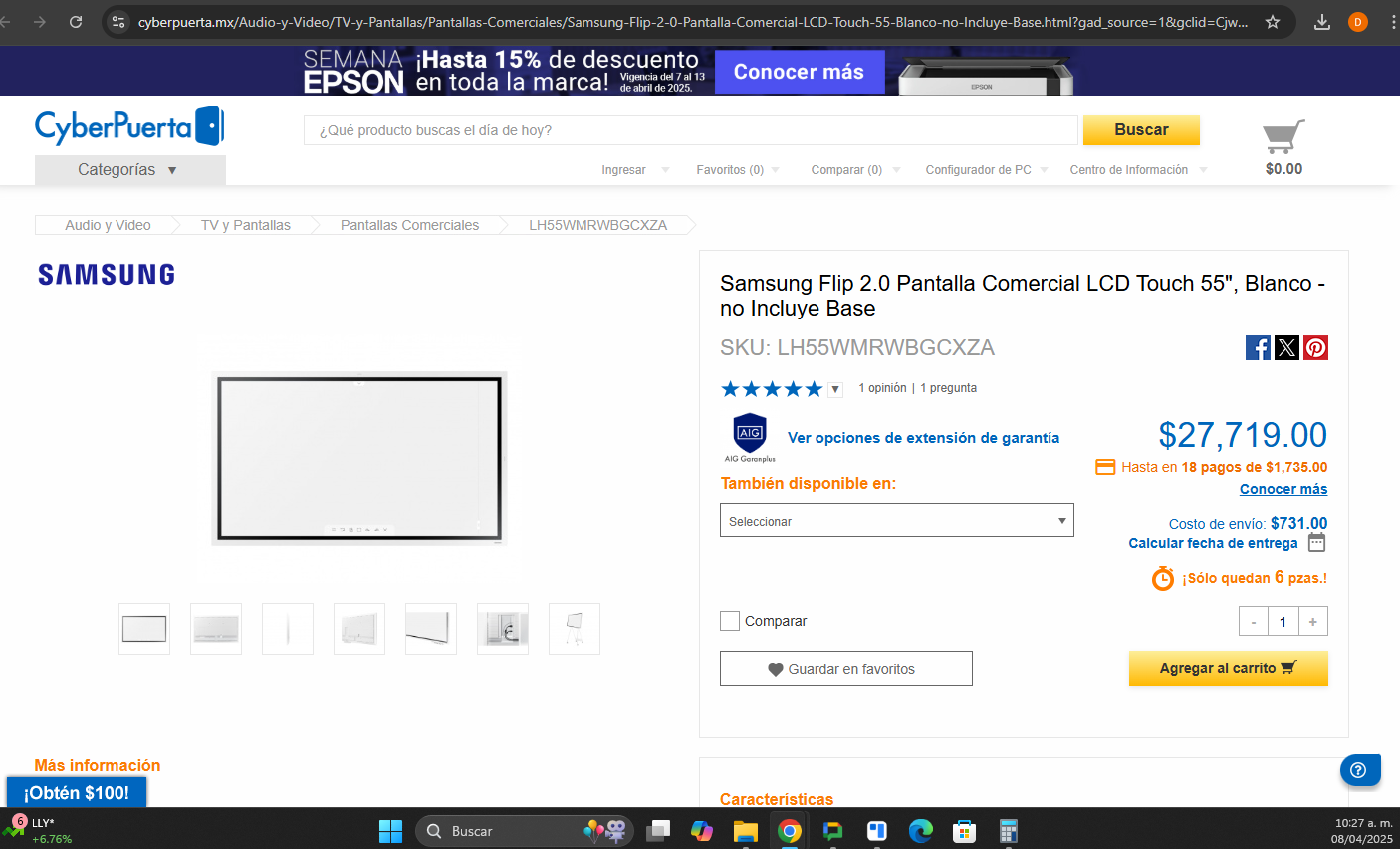Click the Windows taskbar search box
Viewport: 1400px width, 849px height.
(x=525, y=831)
